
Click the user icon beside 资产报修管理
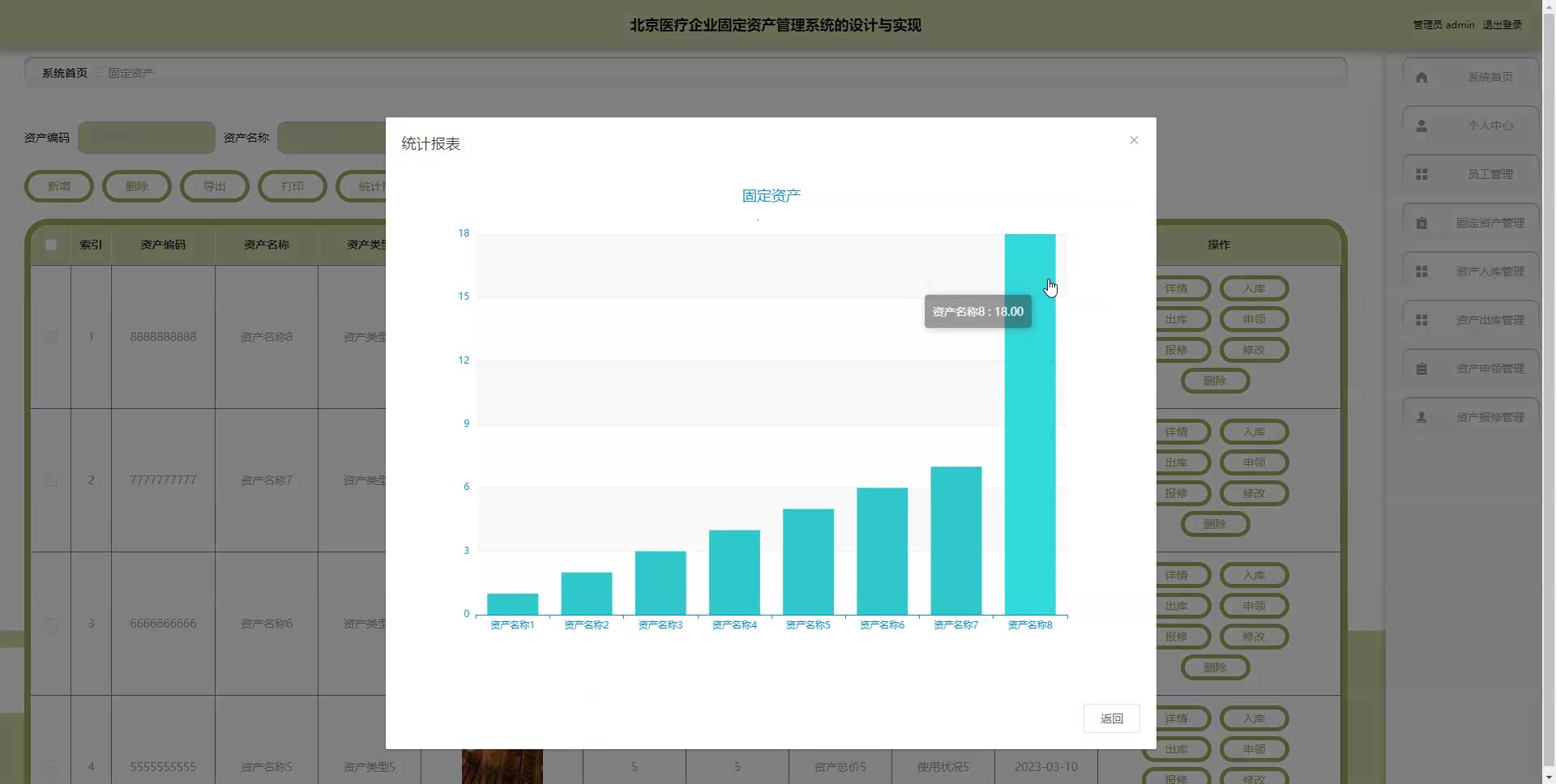(x=1421, y=418)
